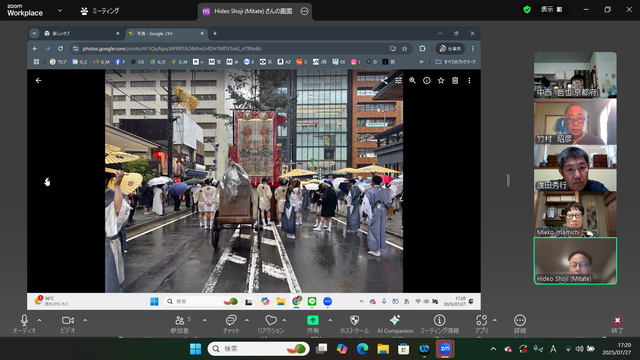Select 中西 participant video thumbnail
Viewport: 640px width, 360px height.
tap(575, 75)
